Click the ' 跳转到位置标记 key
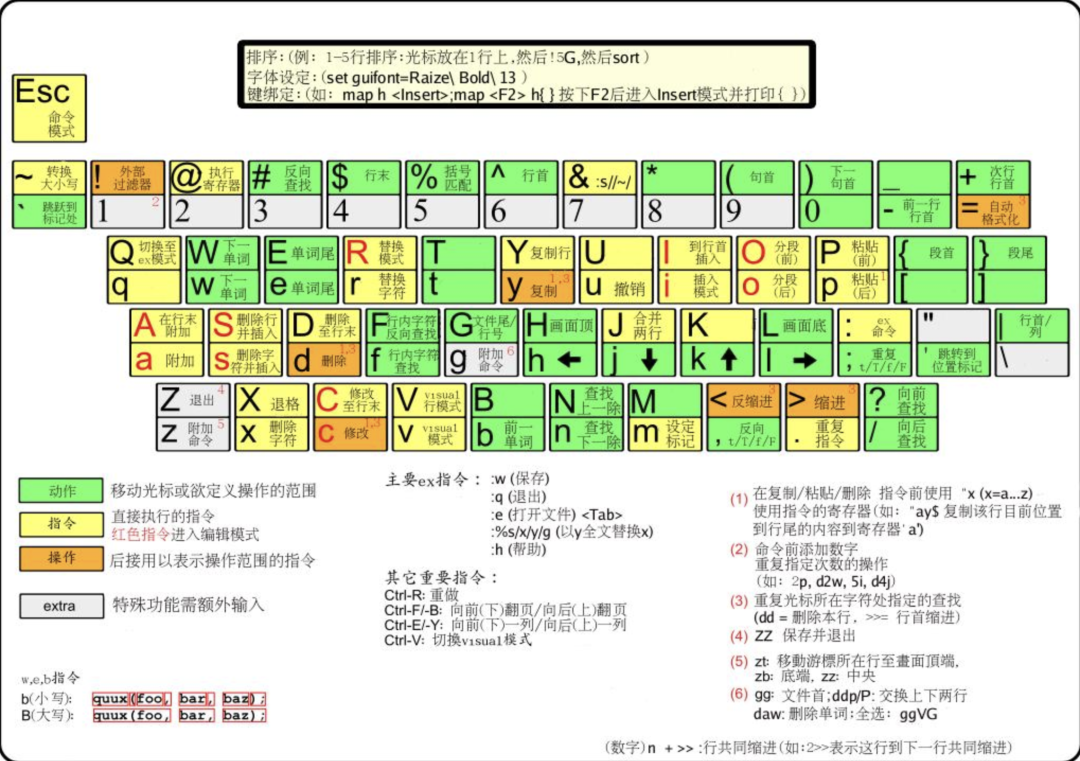Image resolution: width=1080 pixels, height=761 pixels. tap(953, 359)
